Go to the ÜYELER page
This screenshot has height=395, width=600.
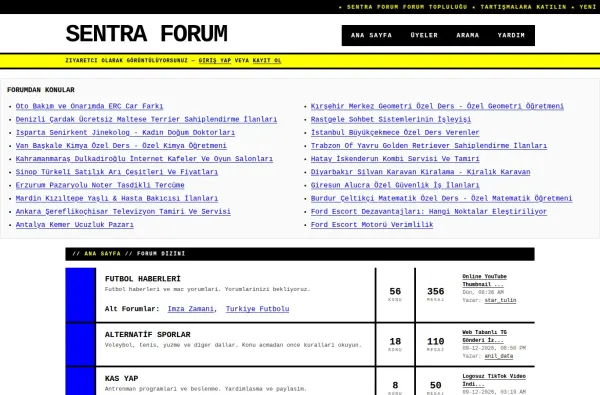tap(424, 35)
